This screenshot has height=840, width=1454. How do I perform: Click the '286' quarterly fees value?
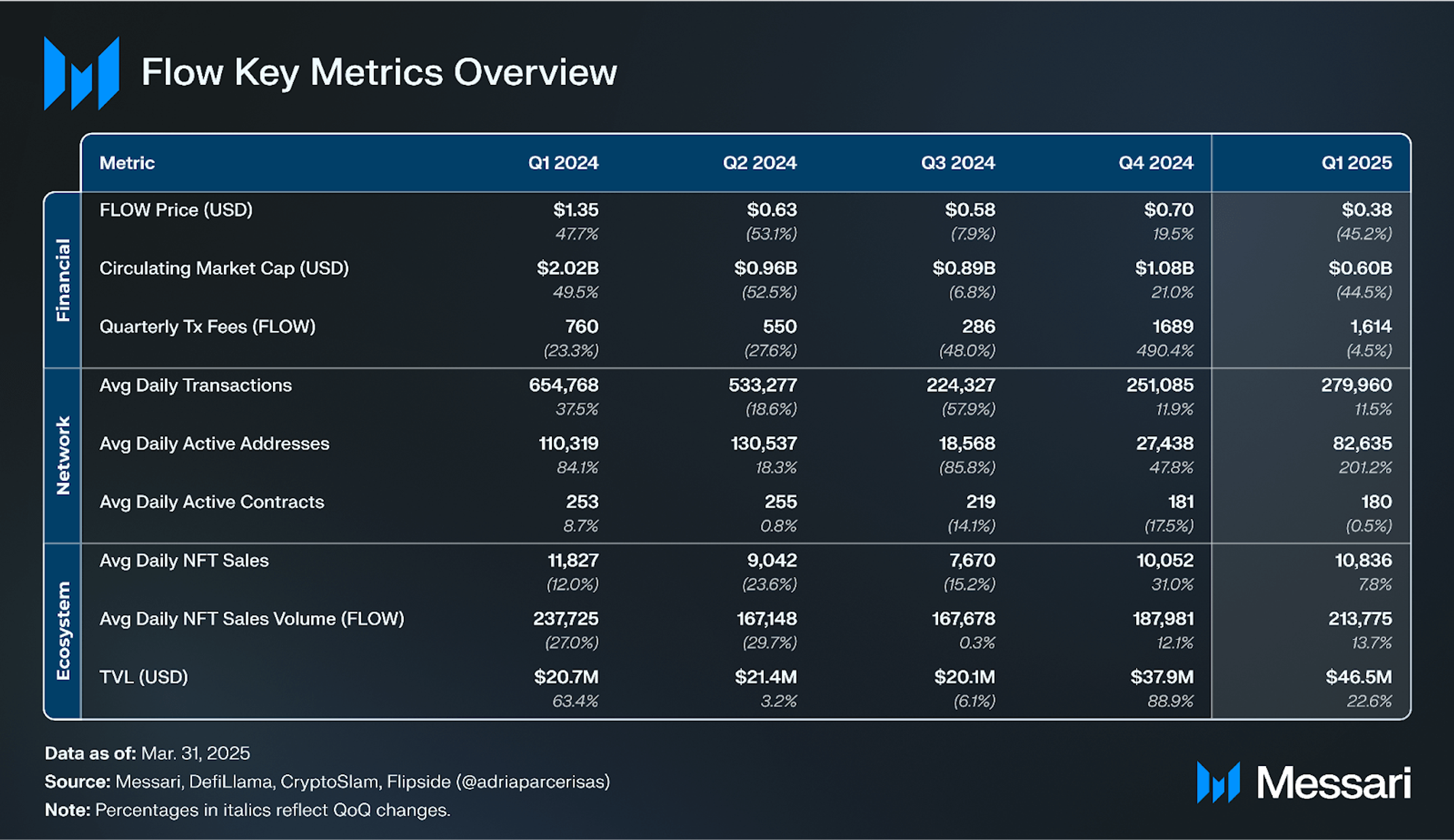point(978,327)
